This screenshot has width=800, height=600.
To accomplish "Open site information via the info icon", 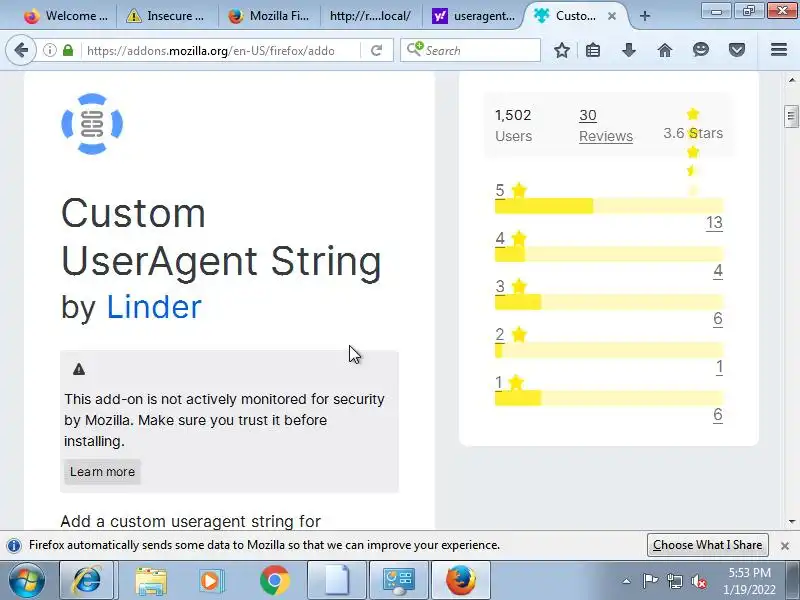I will tap(49, 50).
